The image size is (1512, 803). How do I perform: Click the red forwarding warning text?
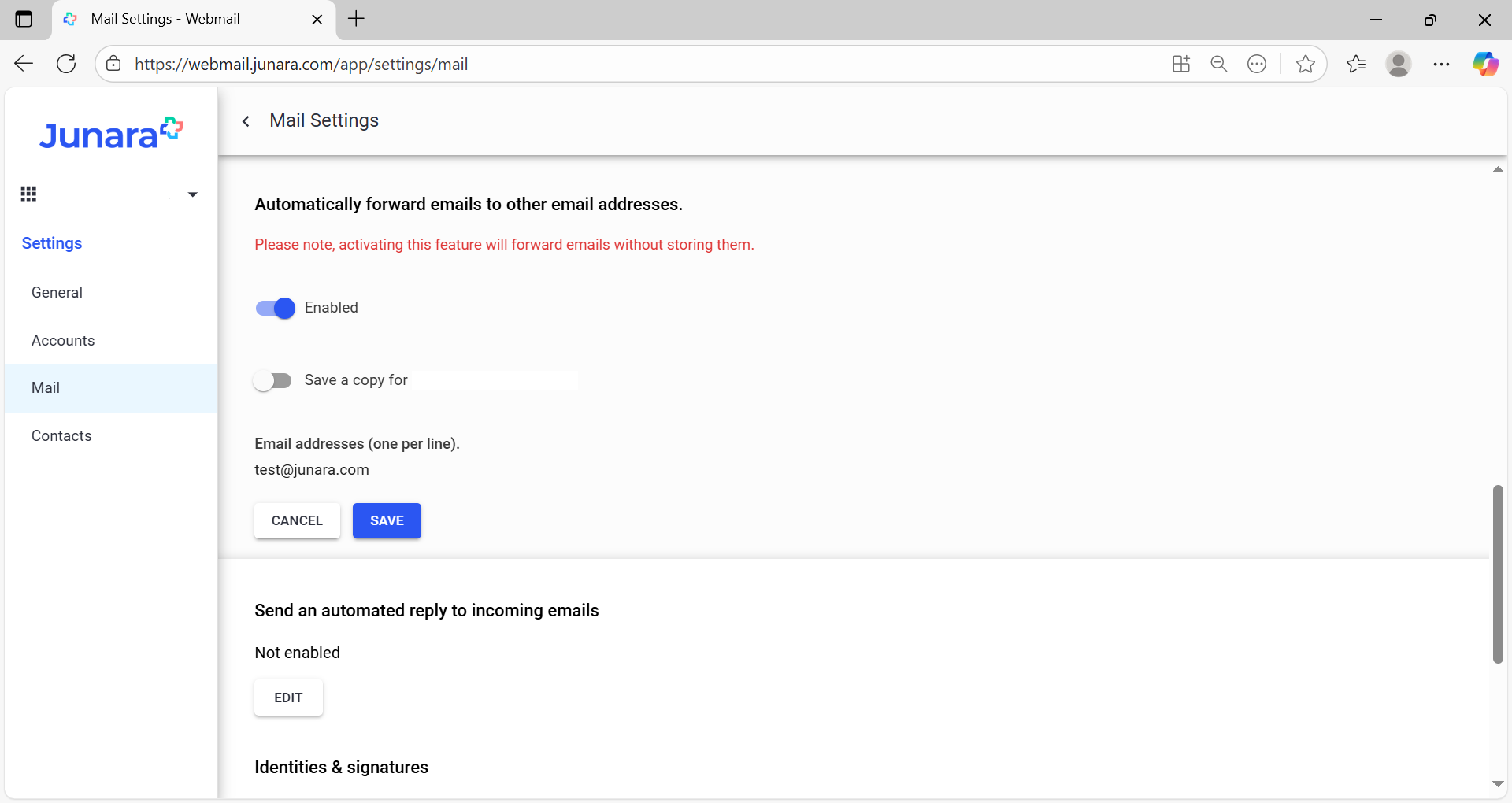(504, 245)
